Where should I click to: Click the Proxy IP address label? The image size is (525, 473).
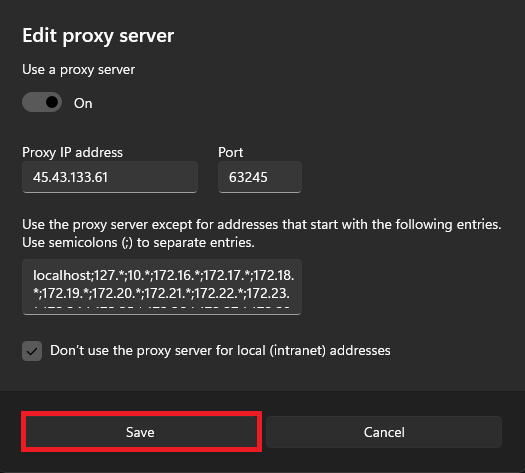click(72, 152)
